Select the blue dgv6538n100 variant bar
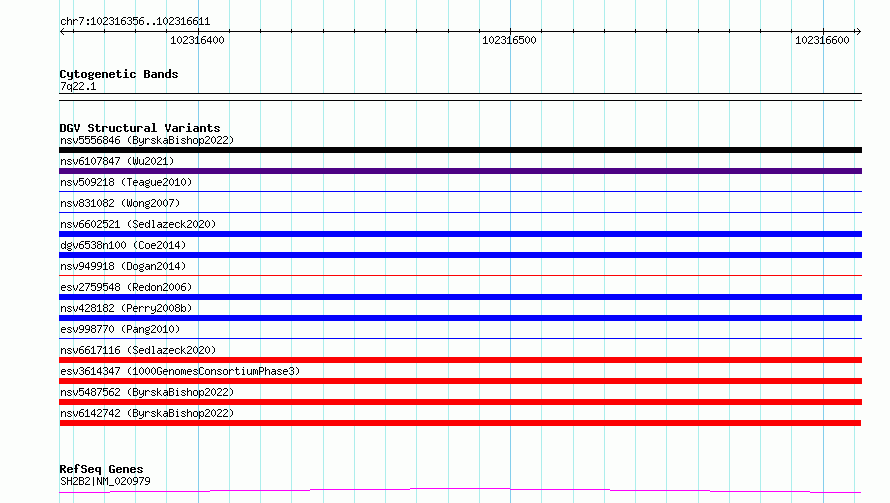Image resolution: width=890 pixels, height=503 pixels. [x=460, y=255]
